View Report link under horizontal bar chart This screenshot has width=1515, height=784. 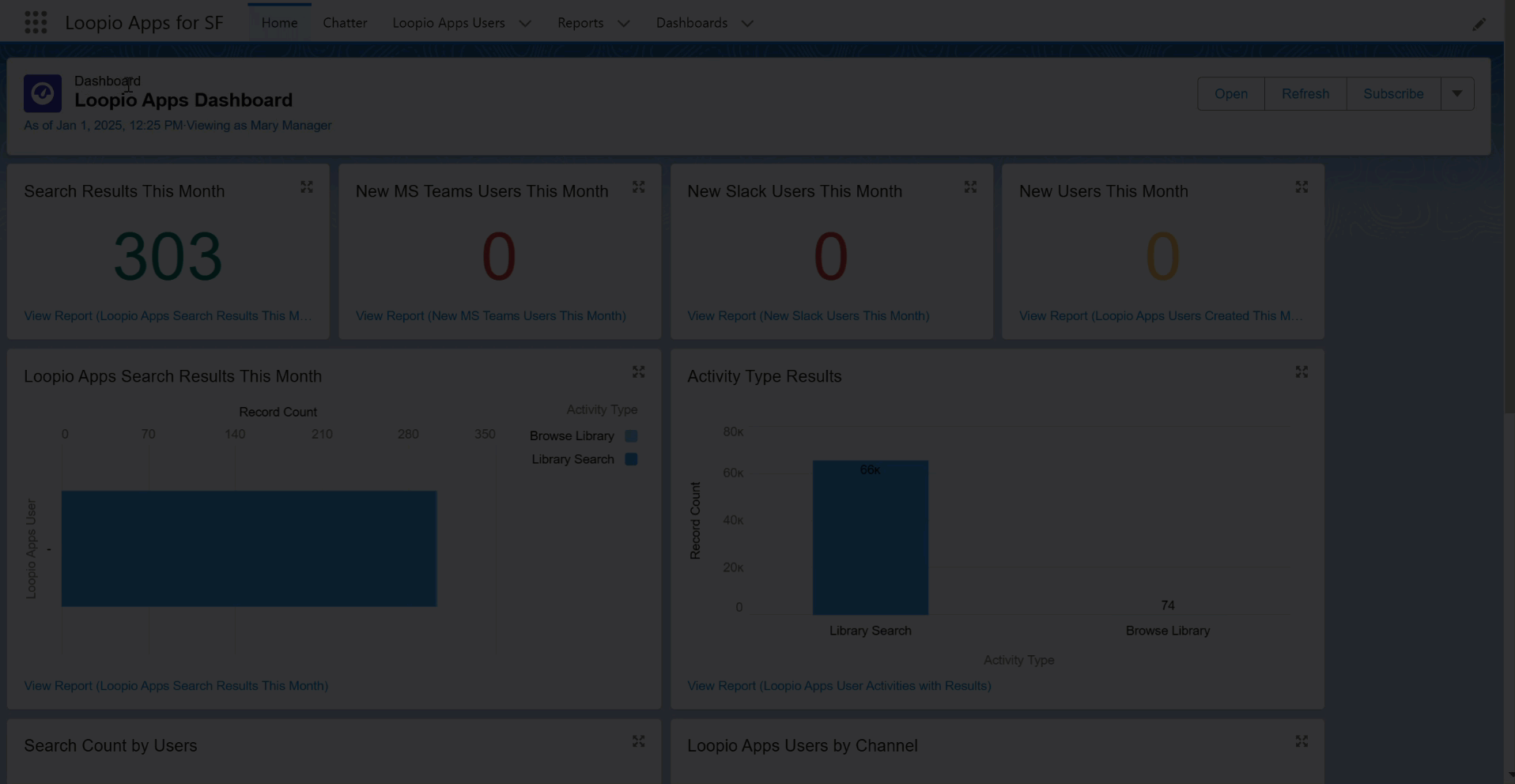[x=176, y=685]
